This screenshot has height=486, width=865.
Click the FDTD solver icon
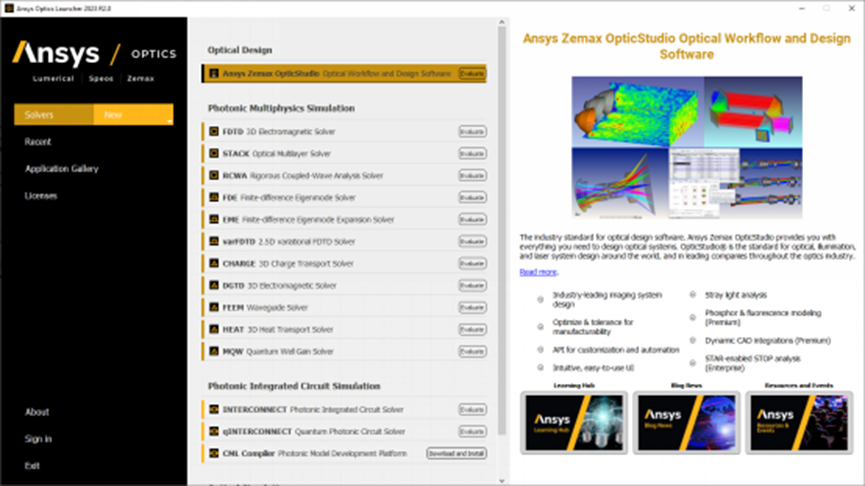(214, 132)
